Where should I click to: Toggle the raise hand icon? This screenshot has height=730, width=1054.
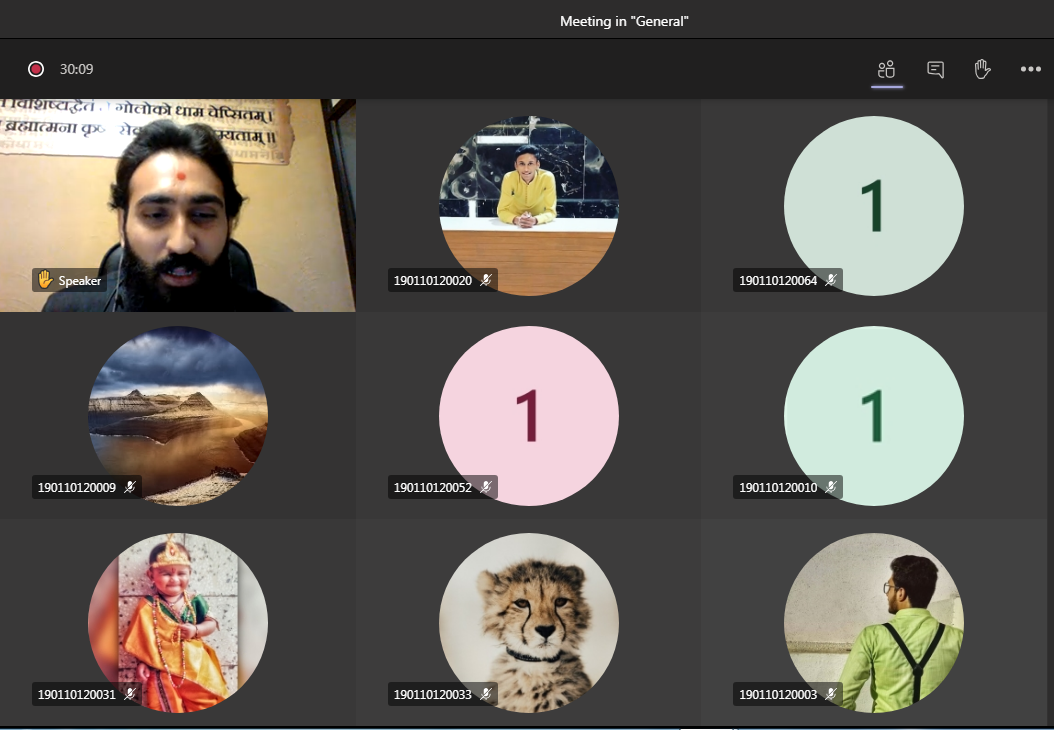pos(982,69)
